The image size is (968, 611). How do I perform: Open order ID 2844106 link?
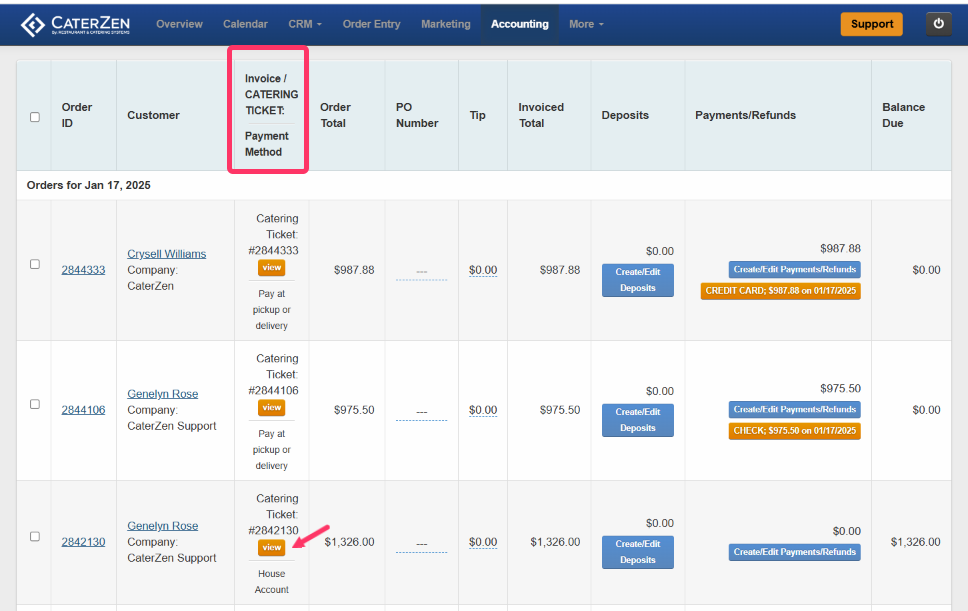click(83, 410)
